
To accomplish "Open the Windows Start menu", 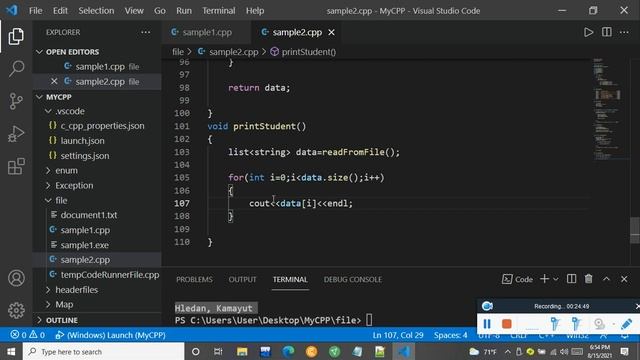I will 11,351.
